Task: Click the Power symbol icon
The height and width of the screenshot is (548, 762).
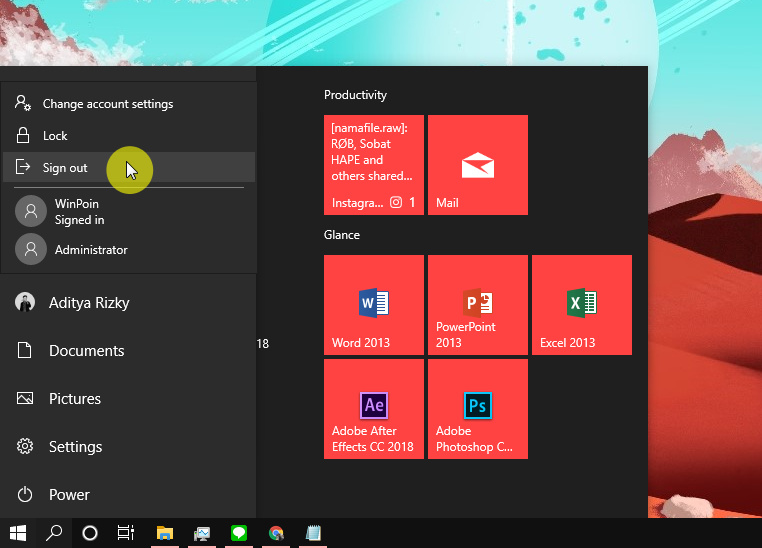Action: point(25,495)
